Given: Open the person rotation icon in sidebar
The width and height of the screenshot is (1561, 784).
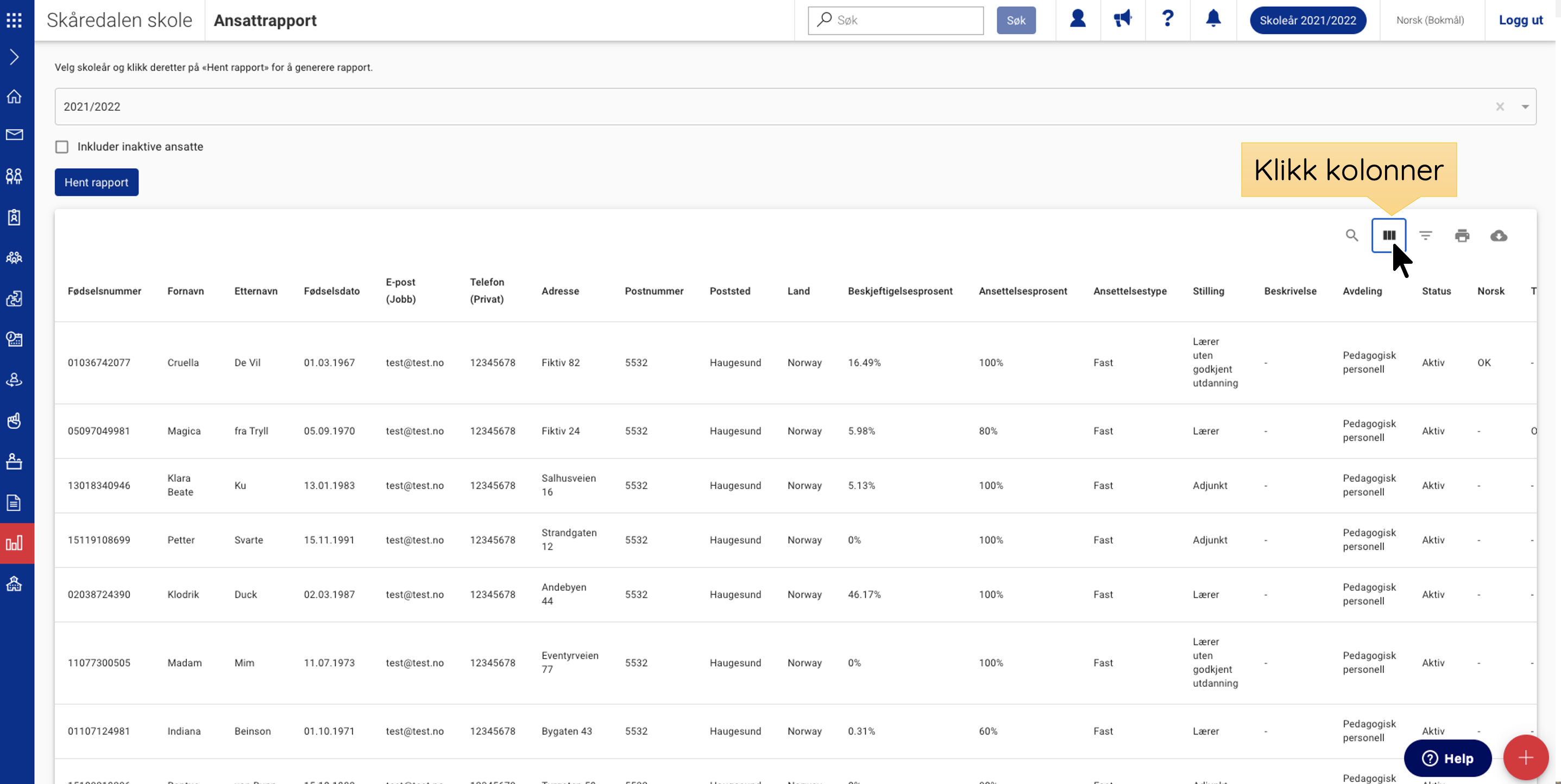Looking at the screenshot, I should pos(14,380).
